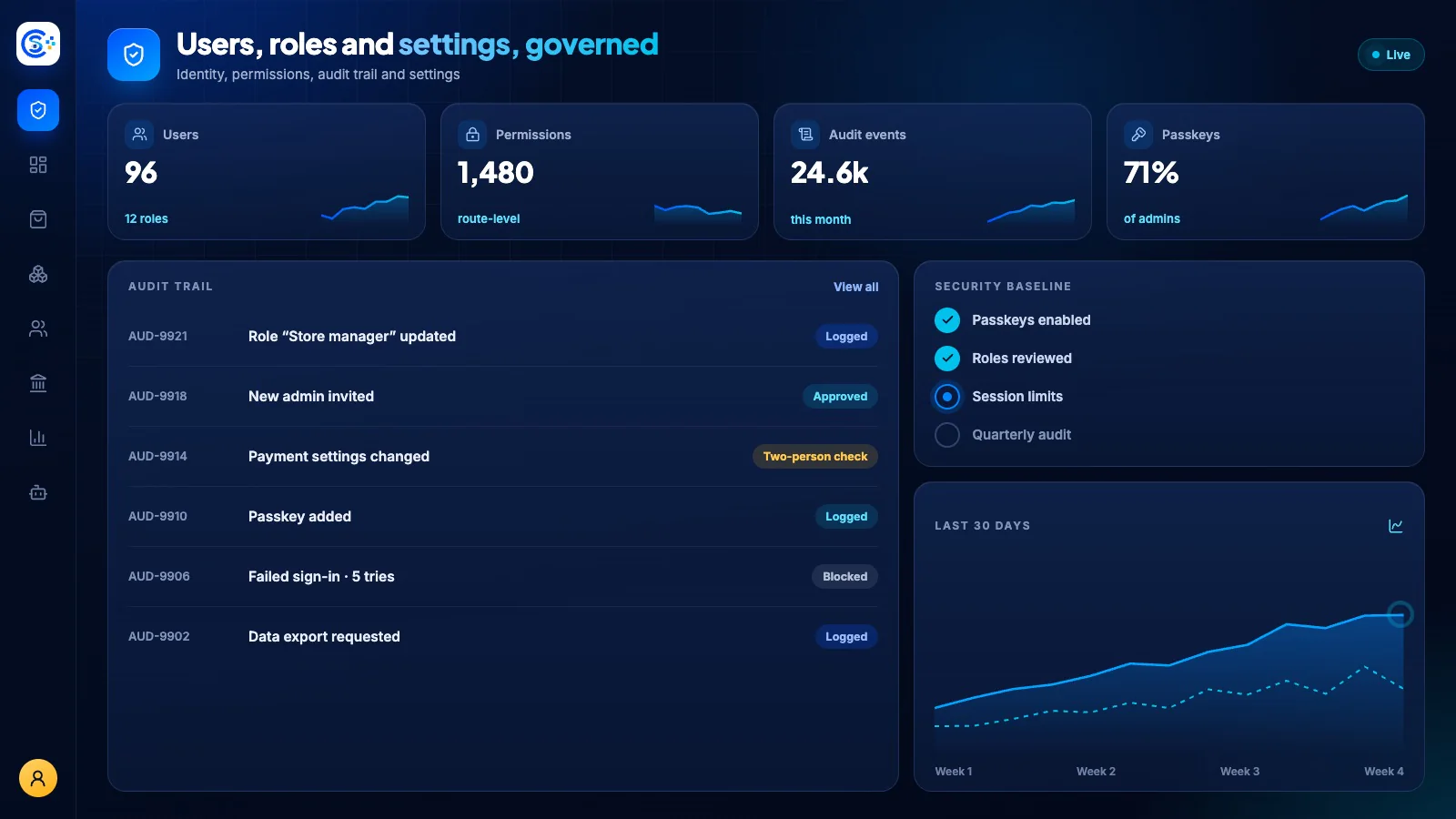The width and height of the screenshot is (1456, 819).
Task: Select 'Payment settings changed' entry
Action: [503, 457]
